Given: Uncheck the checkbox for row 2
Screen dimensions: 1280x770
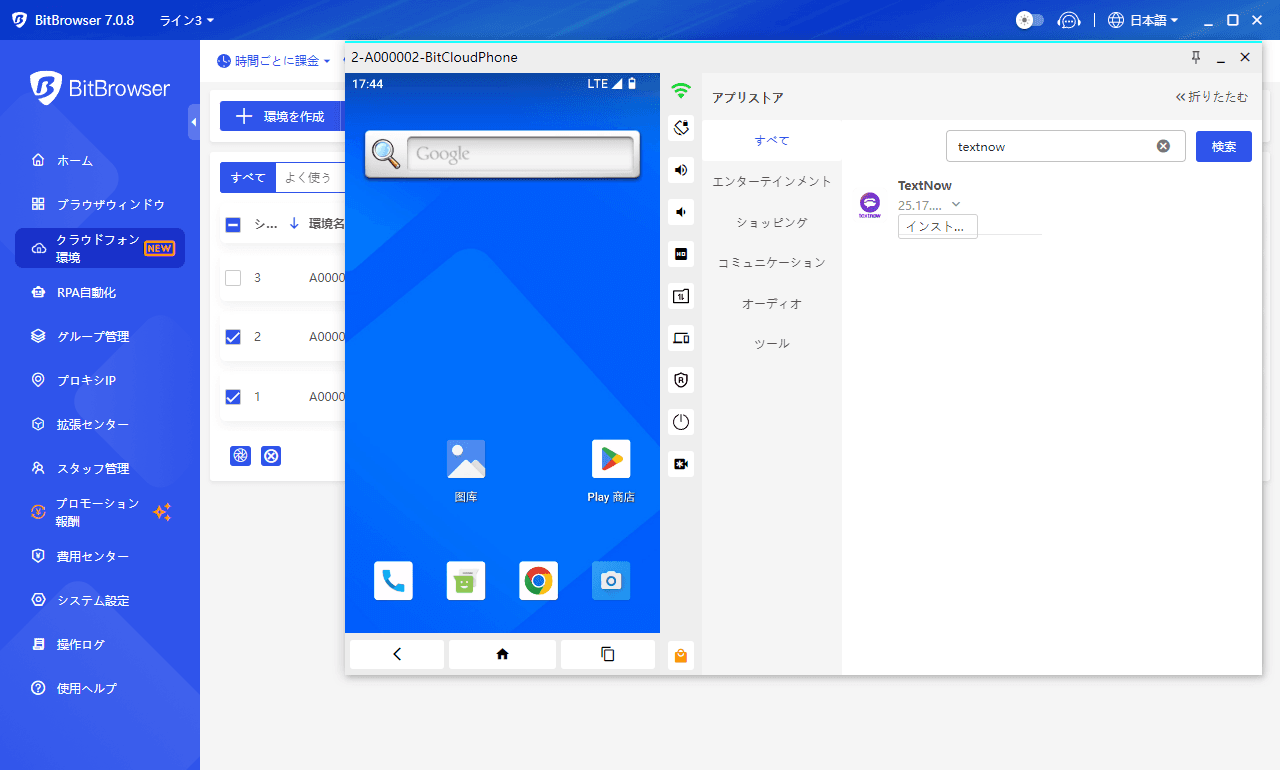Looking at the screenshot, I should click(233, 337).
